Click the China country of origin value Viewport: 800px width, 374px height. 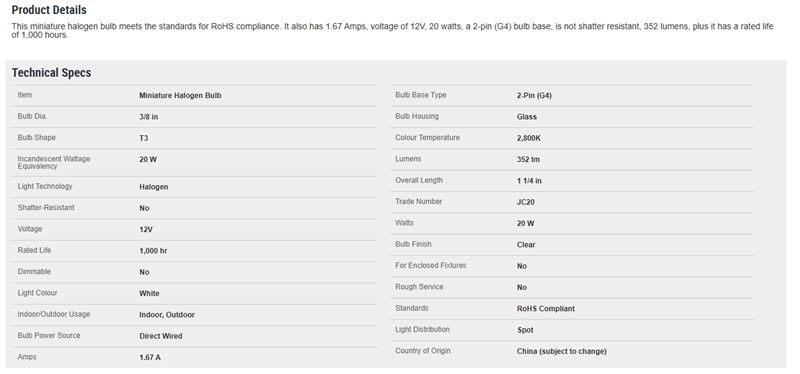pos(562,351)
